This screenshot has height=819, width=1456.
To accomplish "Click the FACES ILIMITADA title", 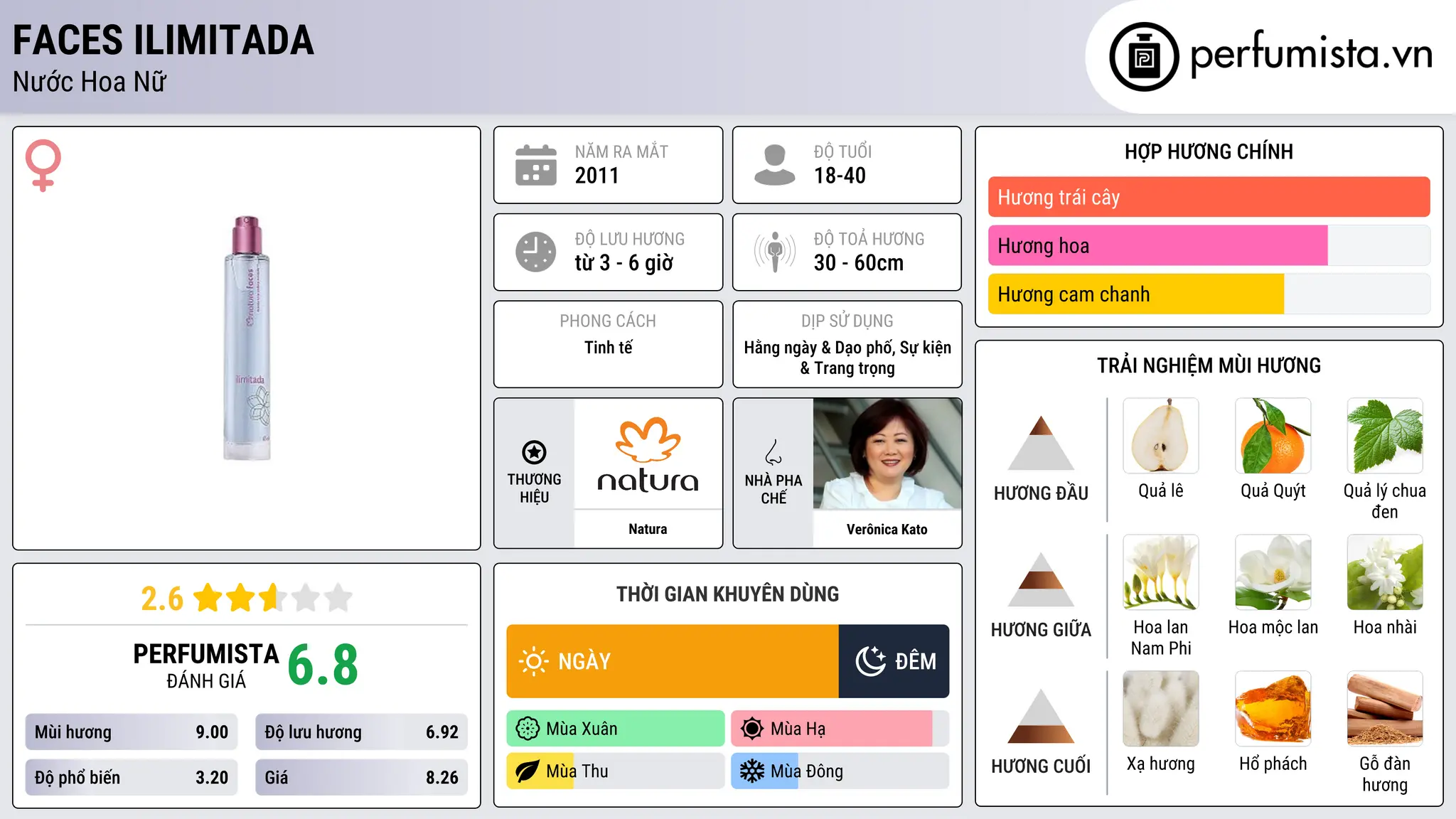I will pos(164,40).
